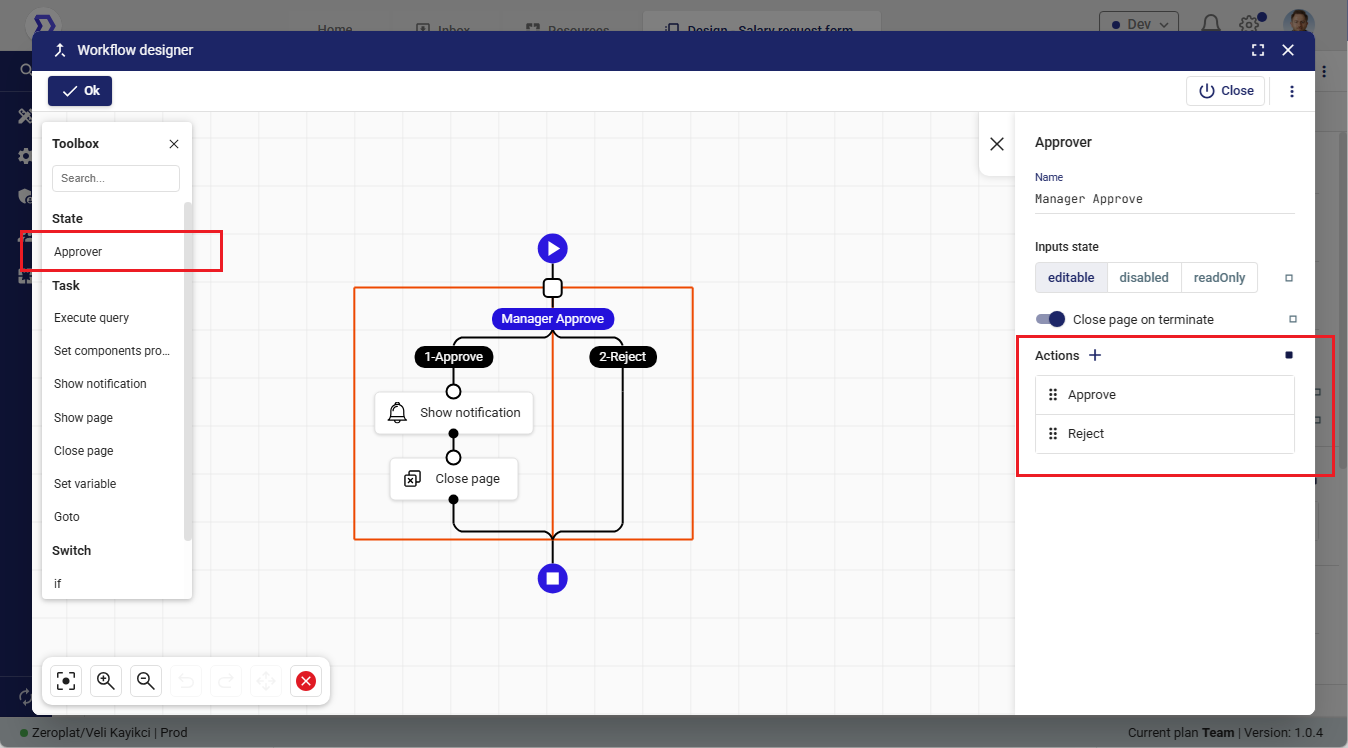The height and width of the screenshot is (748, 1348).
Task: Click the workflow end stop node
Action: point(552,578)
